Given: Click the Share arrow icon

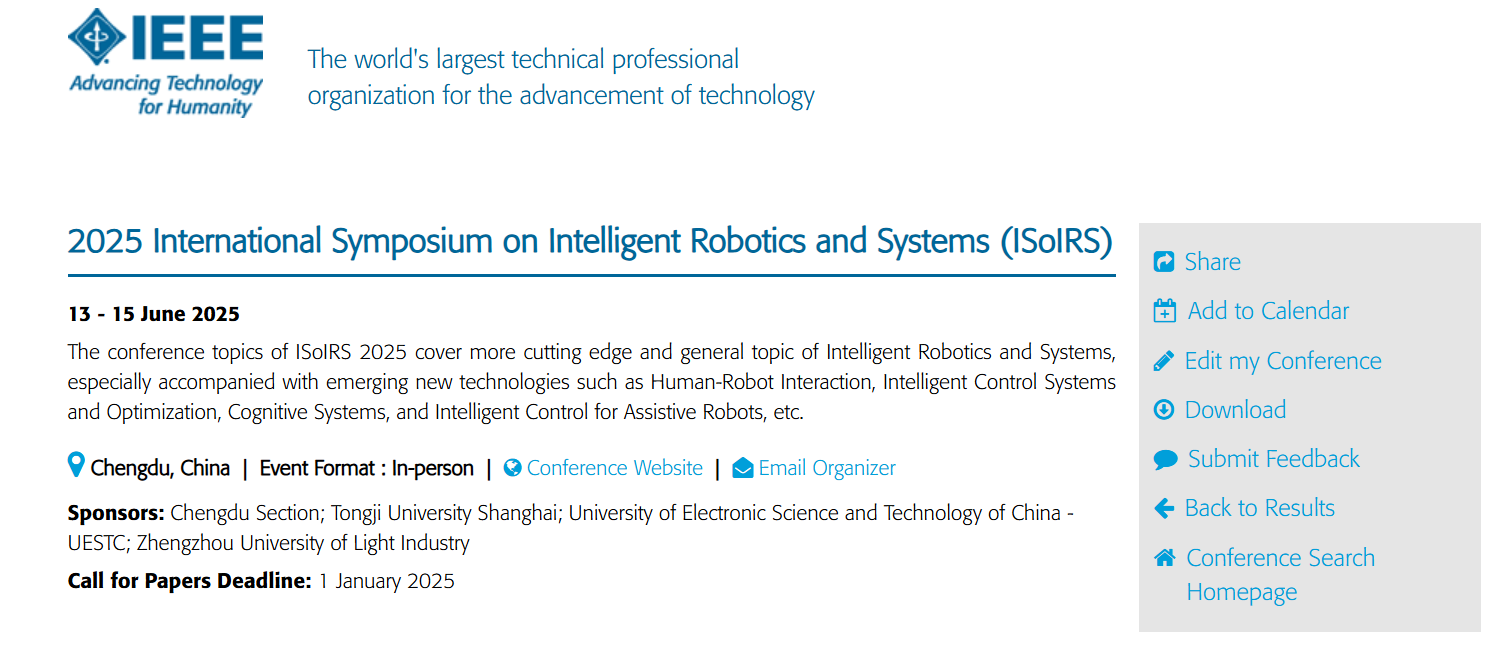Looking at the screenshot, I should click(1164, 262).
